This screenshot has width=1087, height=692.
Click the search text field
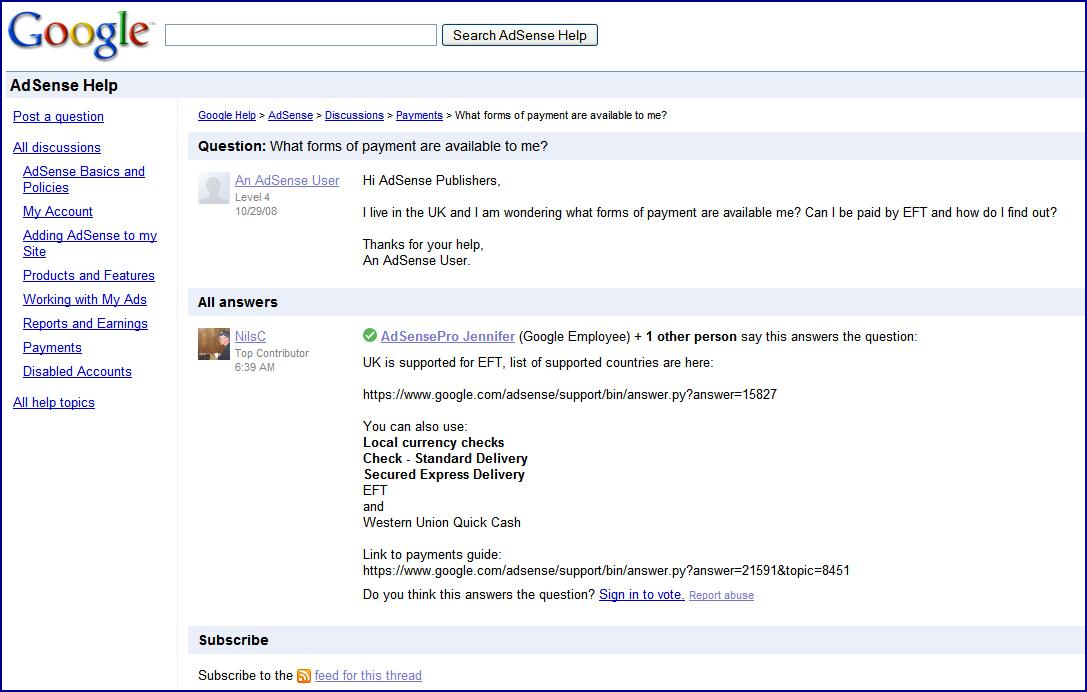tap(301, 35)
